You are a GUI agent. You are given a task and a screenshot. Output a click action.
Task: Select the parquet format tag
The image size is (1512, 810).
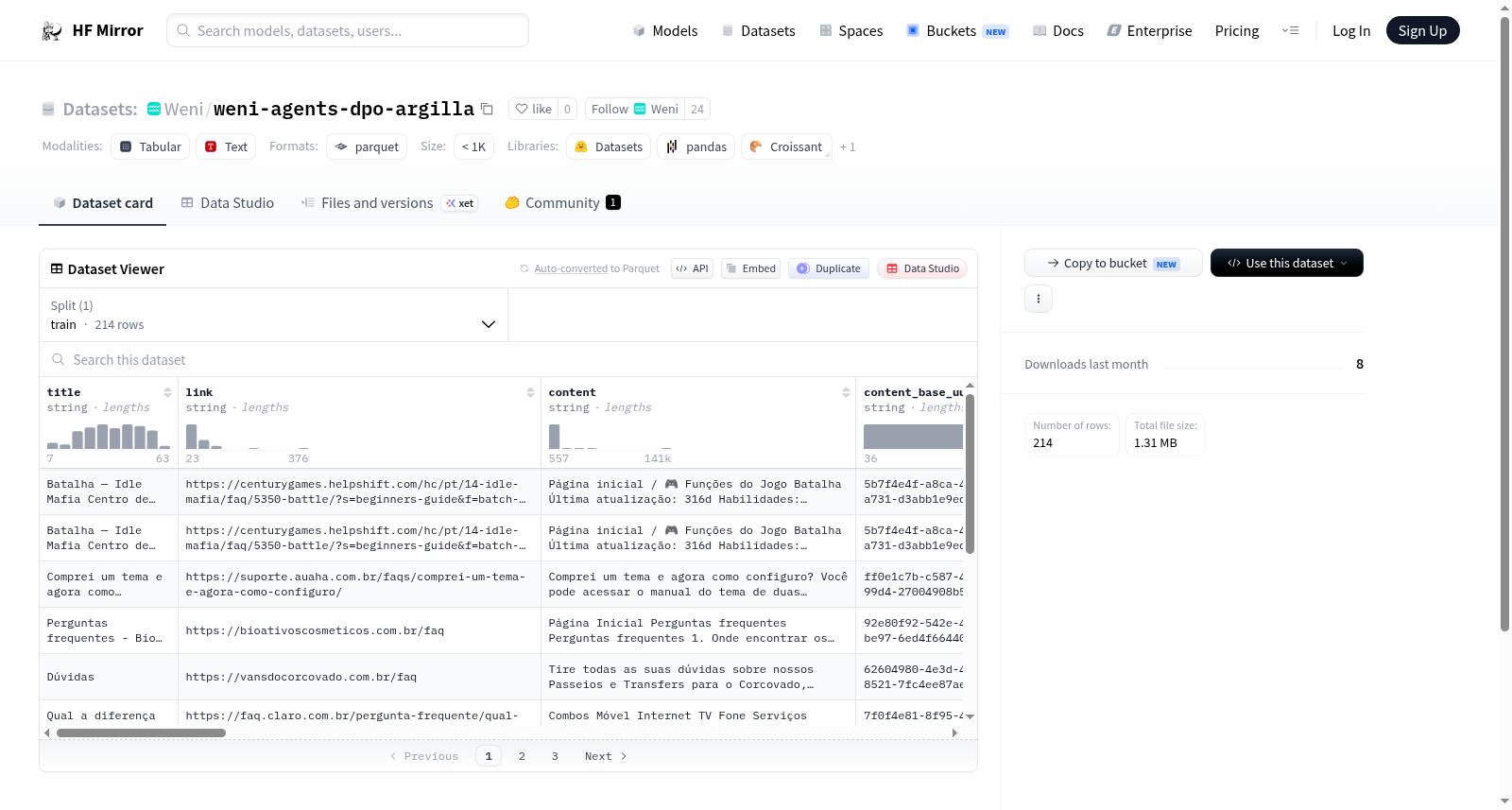click(x=367, y=146)
